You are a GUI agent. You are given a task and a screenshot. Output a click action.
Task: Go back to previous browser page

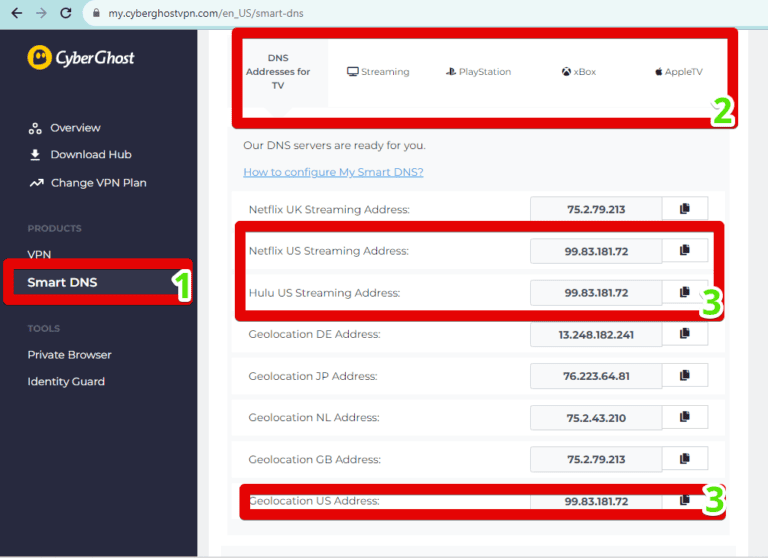click(x=16, y=14)
